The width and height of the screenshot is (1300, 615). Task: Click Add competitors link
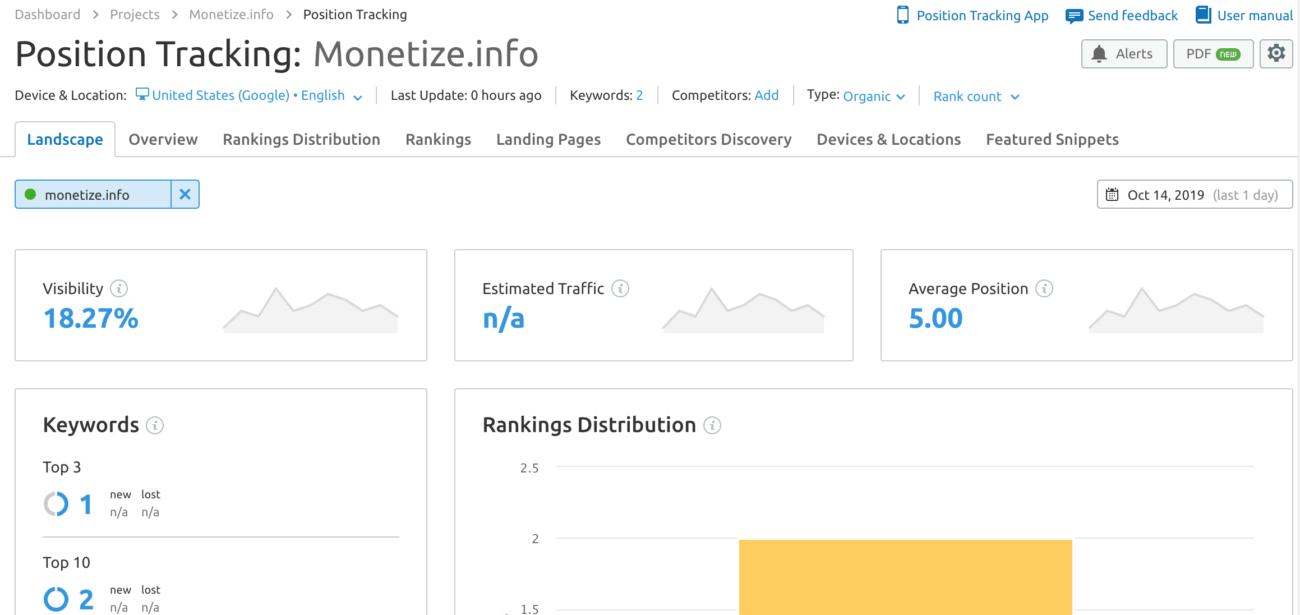766,95
